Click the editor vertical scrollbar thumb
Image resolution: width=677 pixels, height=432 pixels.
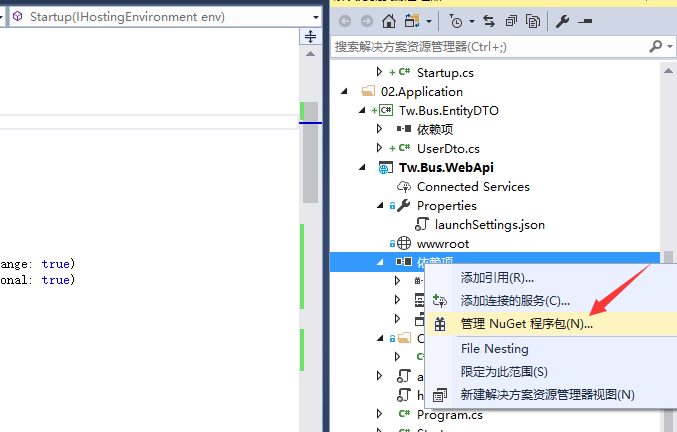point(310,152)
